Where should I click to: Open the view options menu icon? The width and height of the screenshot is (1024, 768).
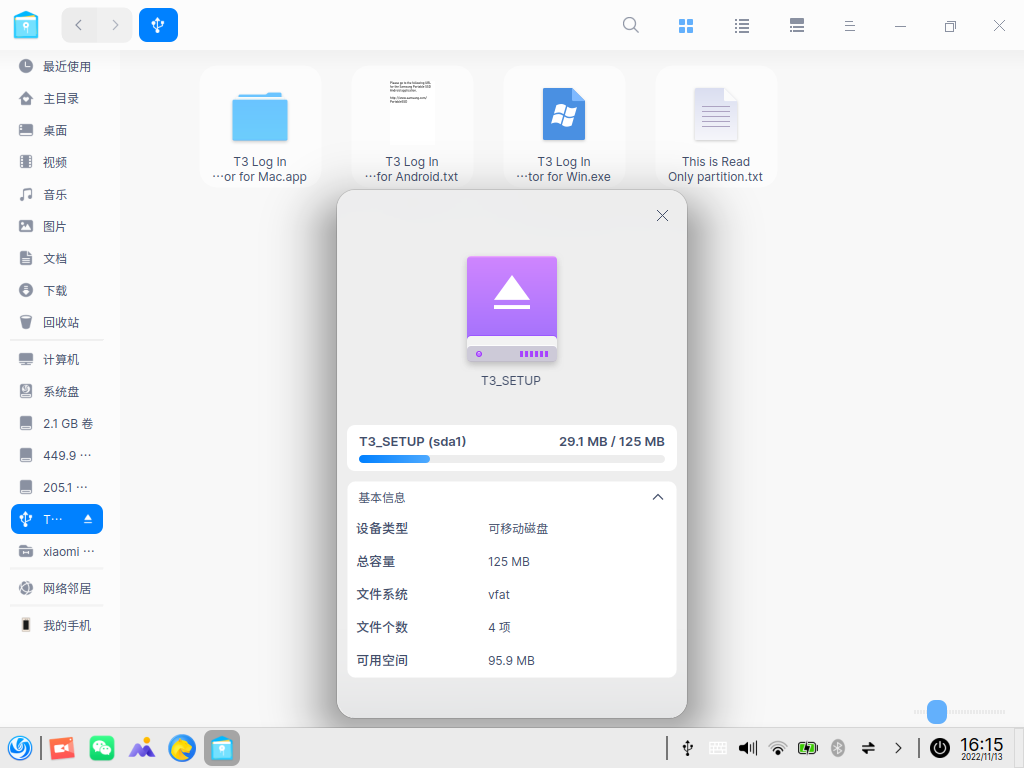pyautogui.click(x=849, y=25)
